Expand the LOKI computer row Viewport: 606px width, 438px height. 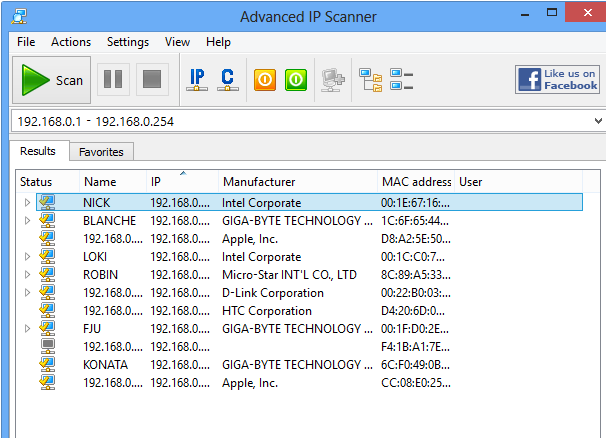[27, 257]
